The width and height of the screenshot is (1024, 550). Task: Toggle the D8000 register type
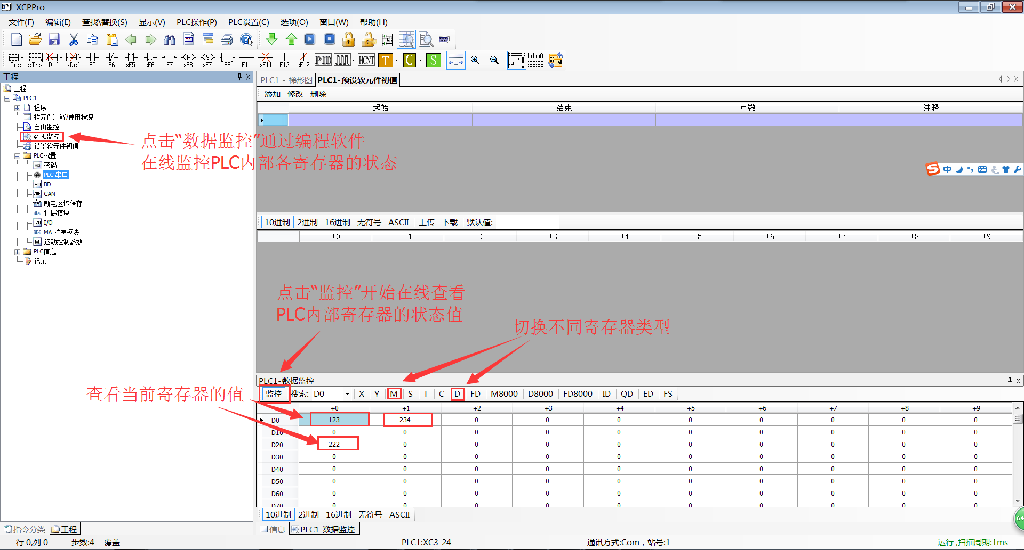(x=541, y=394)
